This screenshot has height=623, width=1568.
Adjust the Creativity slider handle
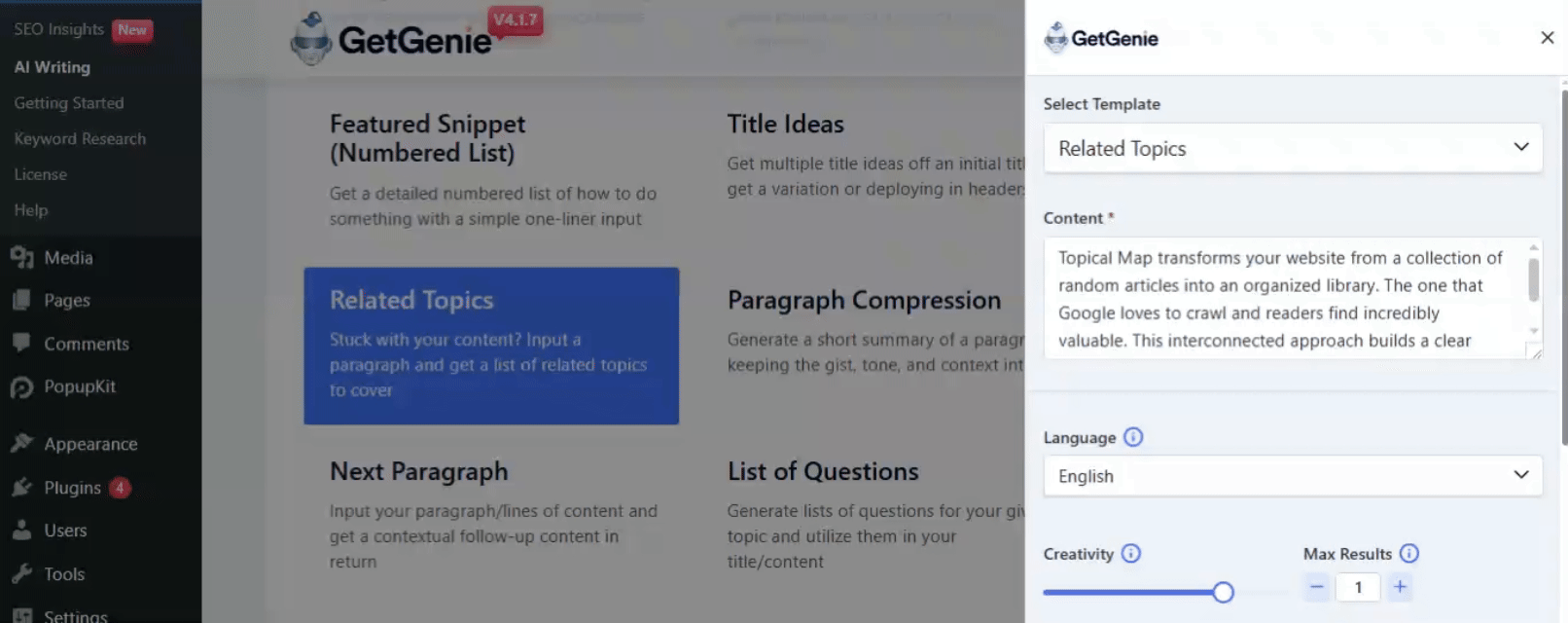click(1223, 592)
